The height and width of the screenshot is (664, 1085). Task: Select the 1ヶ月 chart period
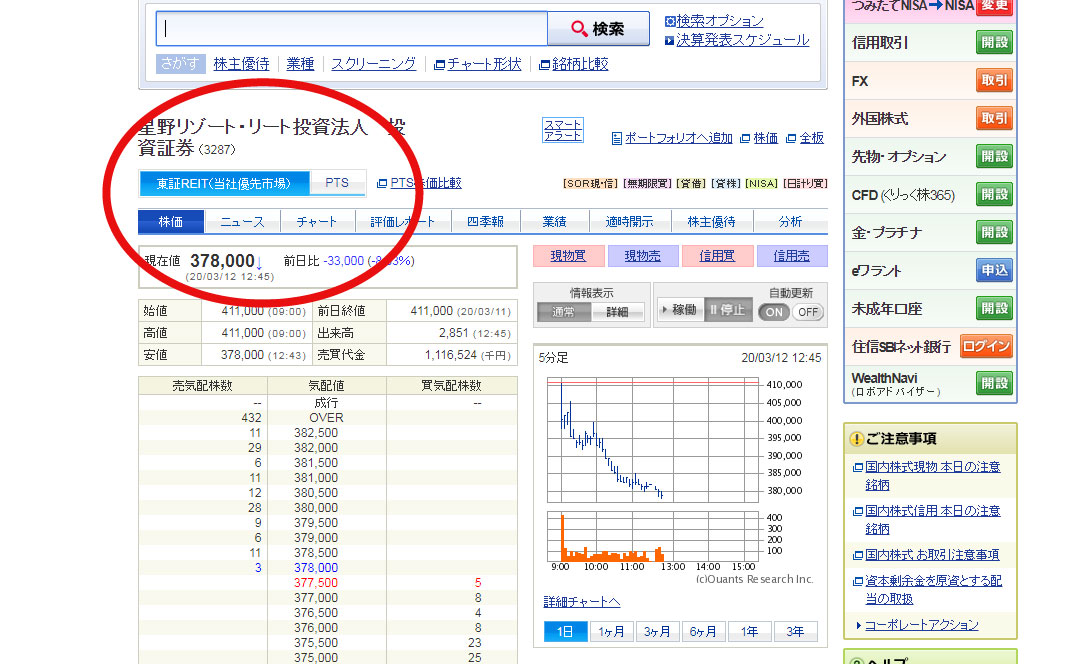point(611,631)
